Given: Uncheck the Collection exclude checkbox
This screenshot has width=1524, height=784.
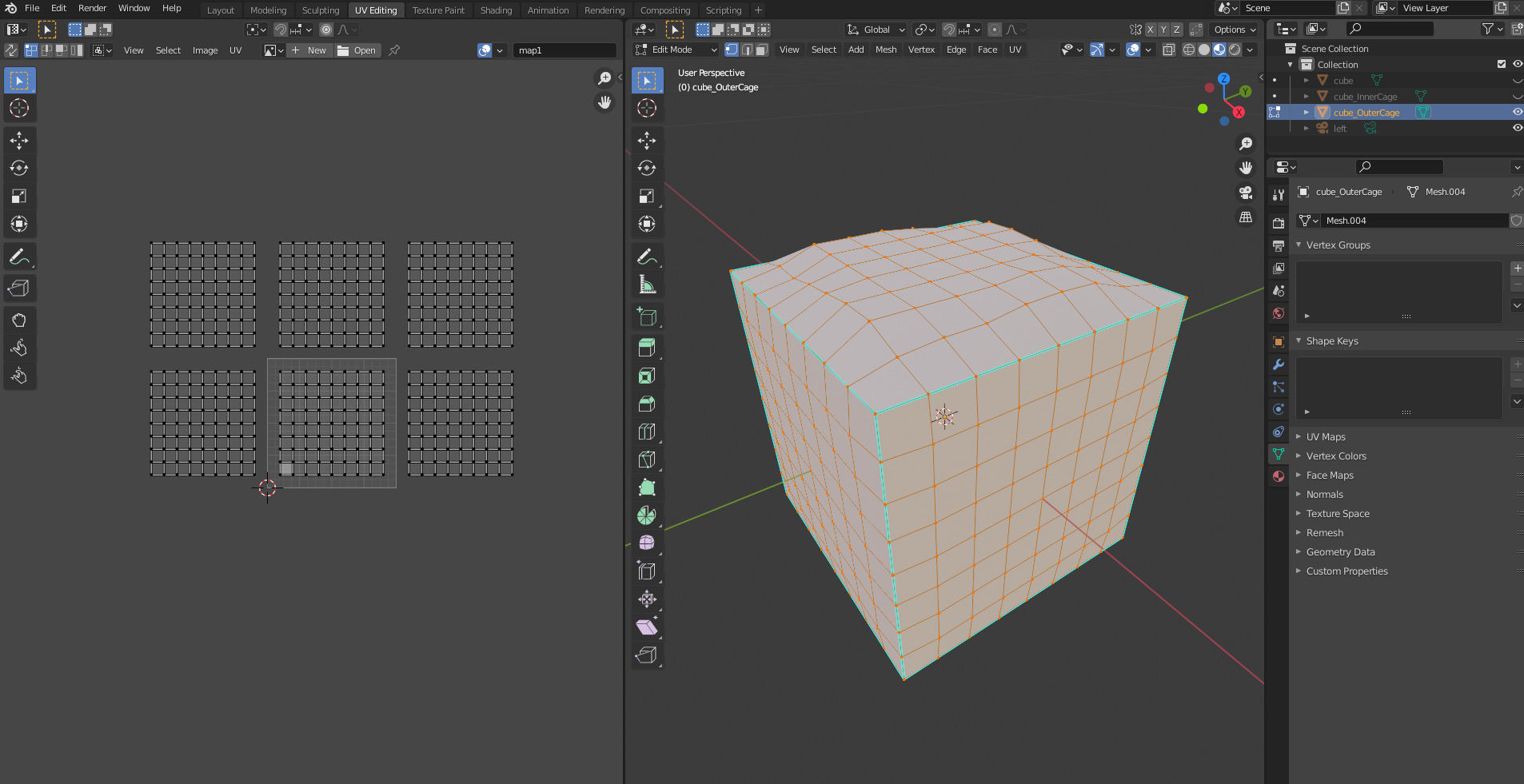Looking at the screenshot, I should 1501,65.
